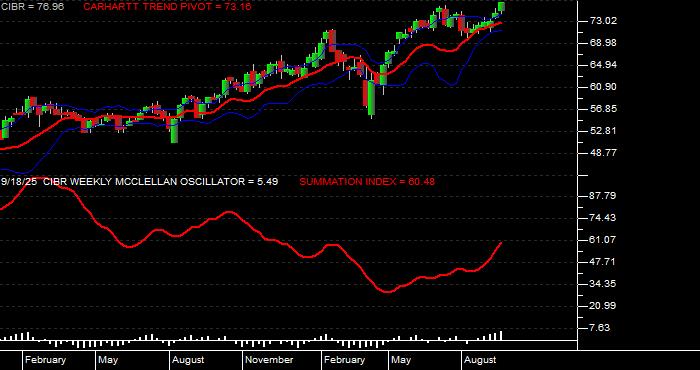The width and height of the screenshot is (700, 370).
Task: Click the 48.77 price axis value
Action: tap(603, 153)
